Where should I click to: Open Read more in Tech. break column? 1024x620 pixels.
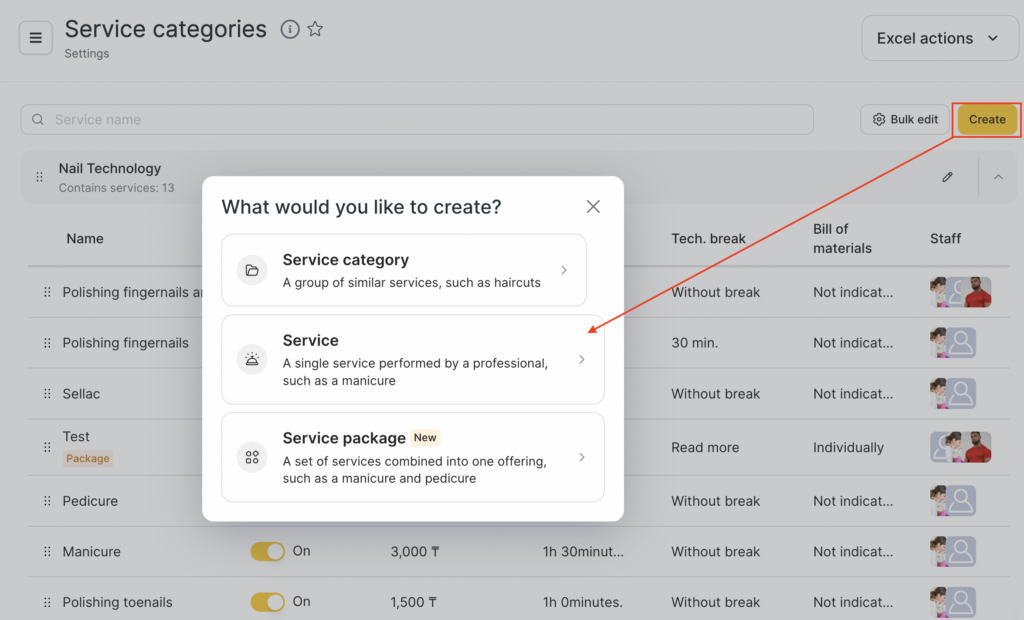pos(705,447)
